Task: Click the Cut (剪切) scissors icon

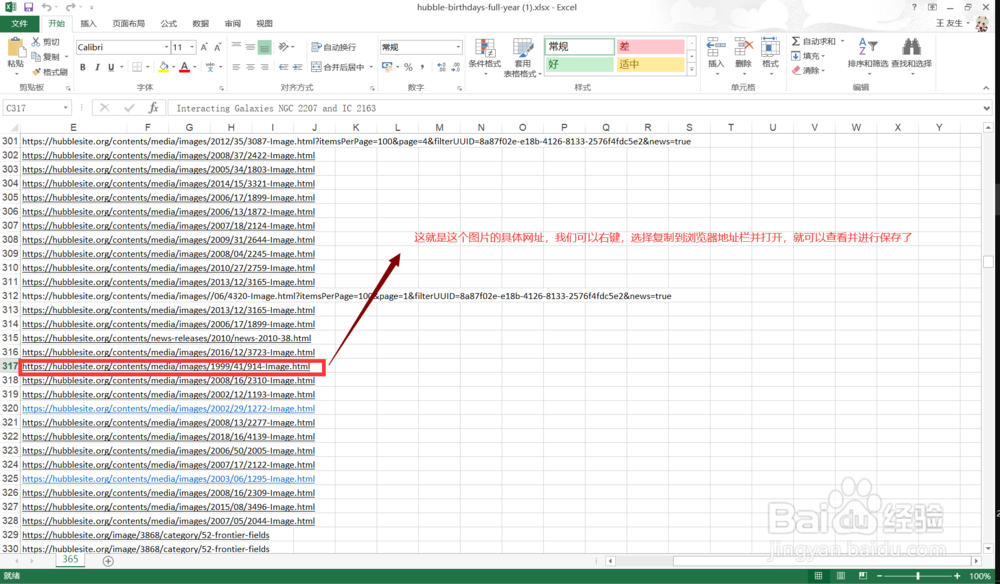Action: tap(36, 41)
